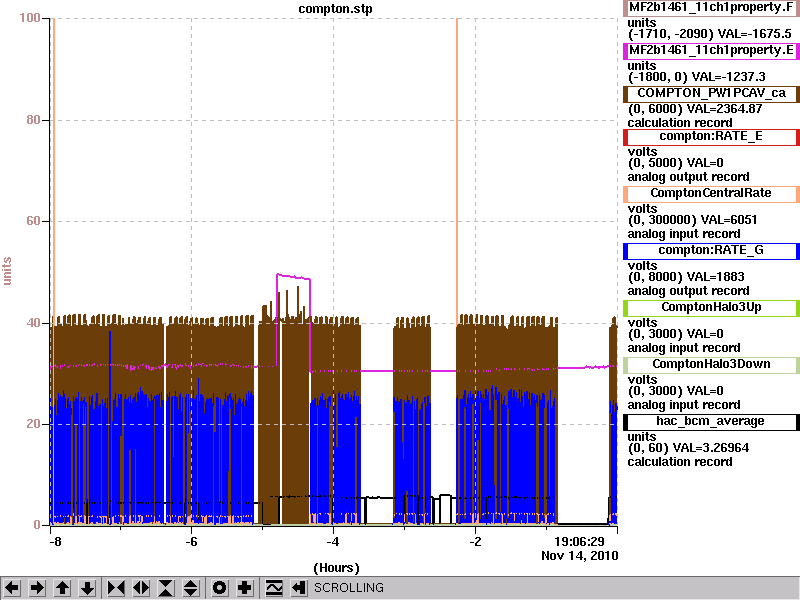Shift the plot down with down-arrow icon

[88, 588]
